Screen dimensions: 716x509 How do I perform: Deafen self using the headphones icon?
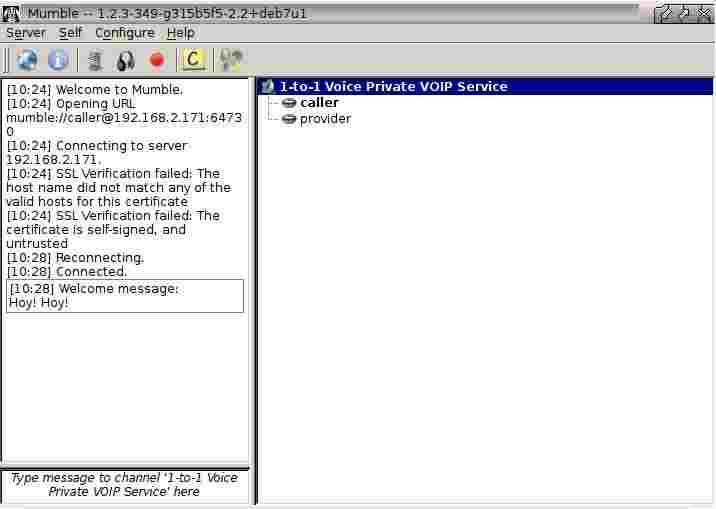(x=126, y=60)
